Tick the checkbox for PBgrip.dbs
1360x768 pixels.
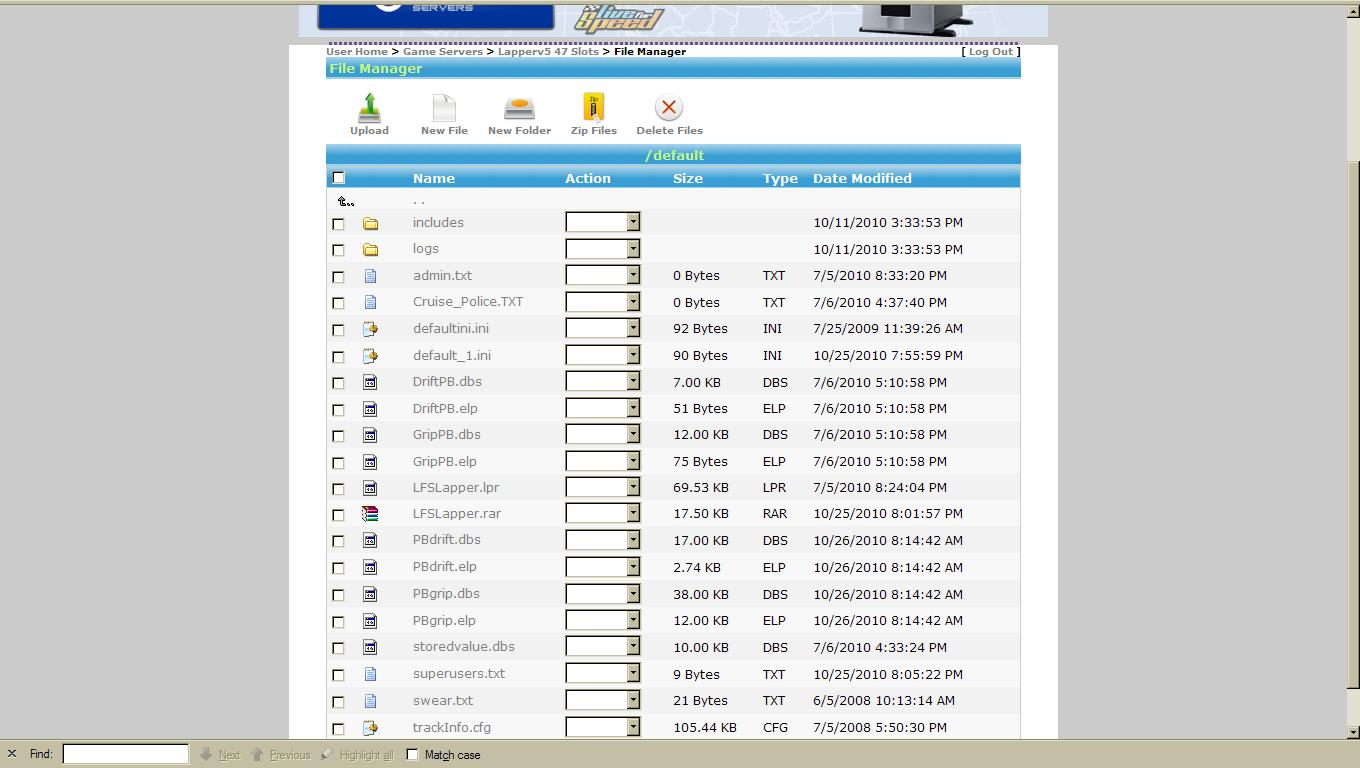coord(338,595)
